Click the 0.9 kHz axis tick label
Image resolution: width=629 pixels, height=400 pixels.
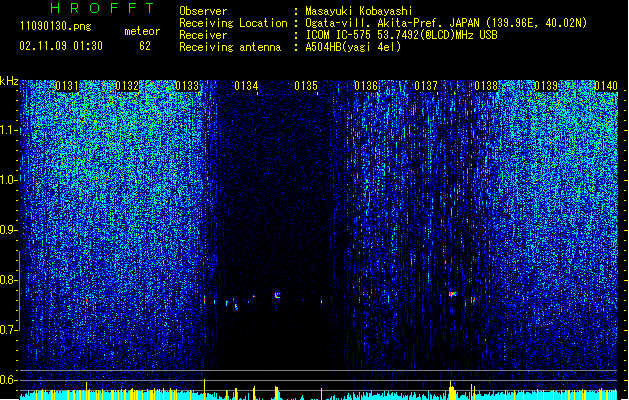pos(8,230)
